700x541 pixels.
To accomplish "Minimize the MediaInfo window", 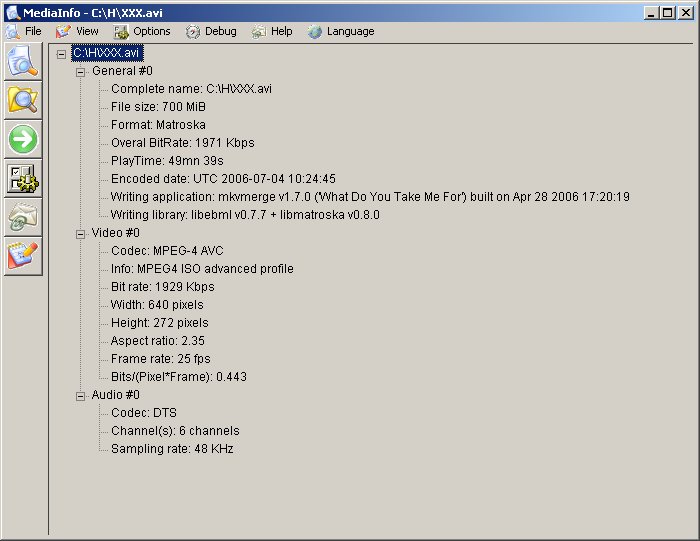I will point(651,13).
